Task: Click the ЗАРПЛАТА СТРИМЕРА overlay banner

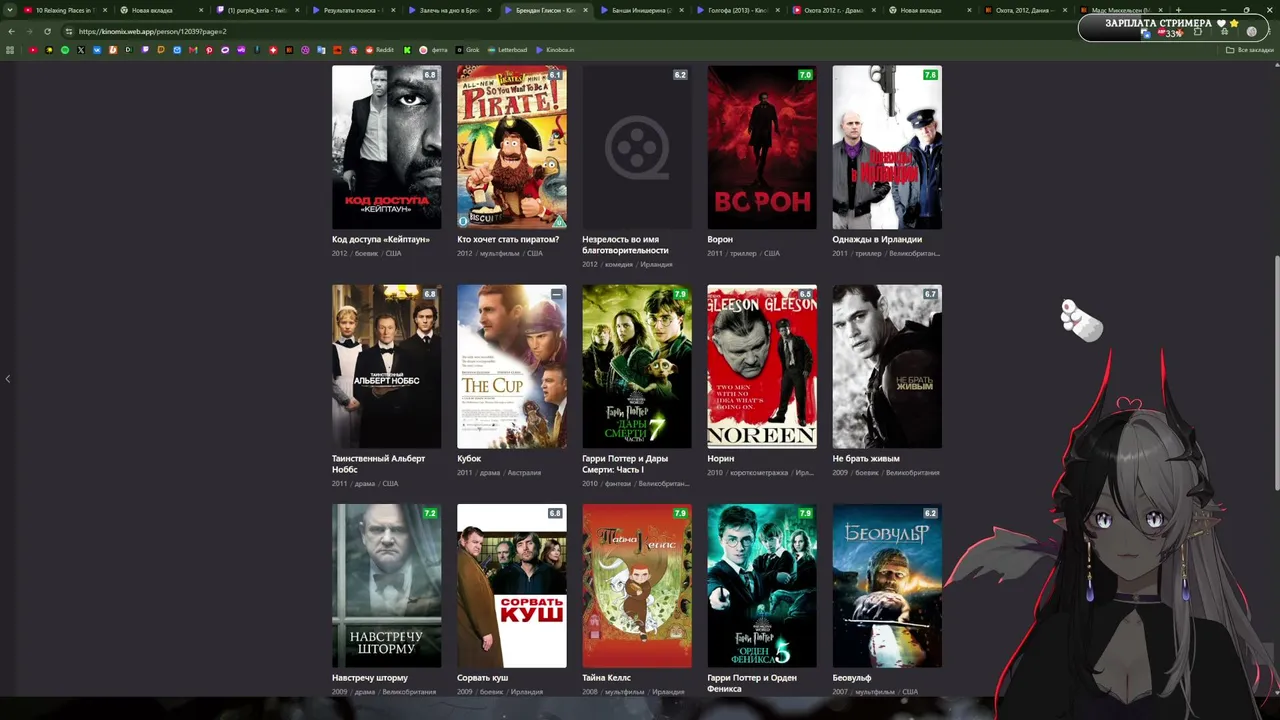Action: (x=1172, y=27)
